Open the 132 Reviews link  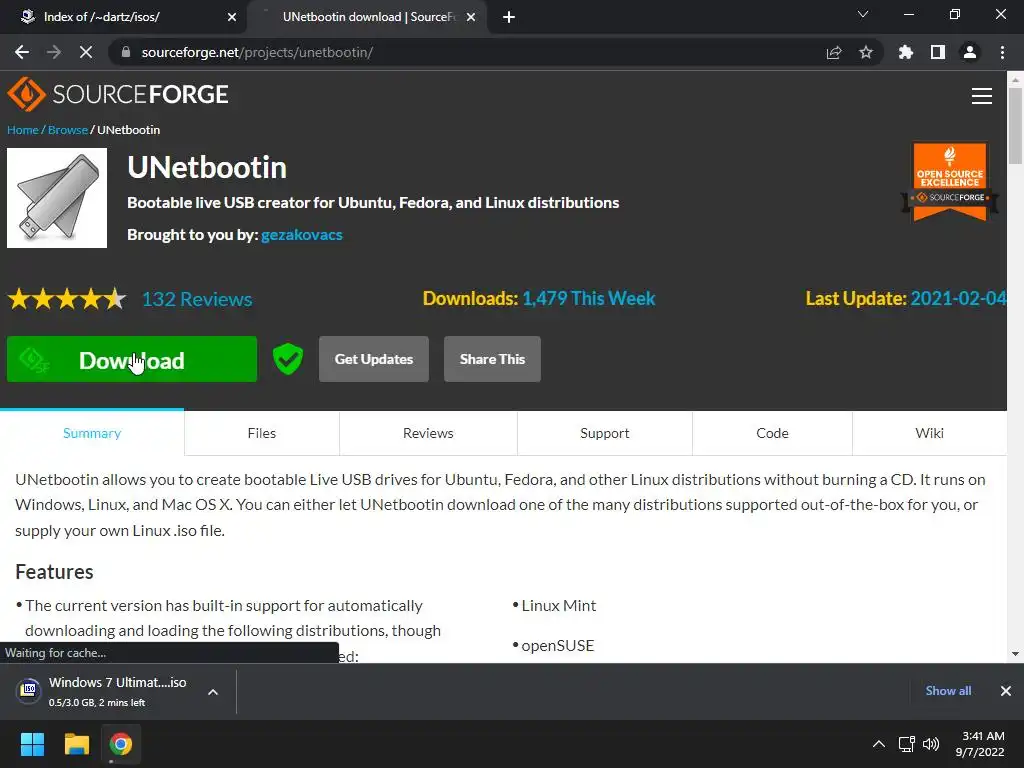click(x=197, y=299)
